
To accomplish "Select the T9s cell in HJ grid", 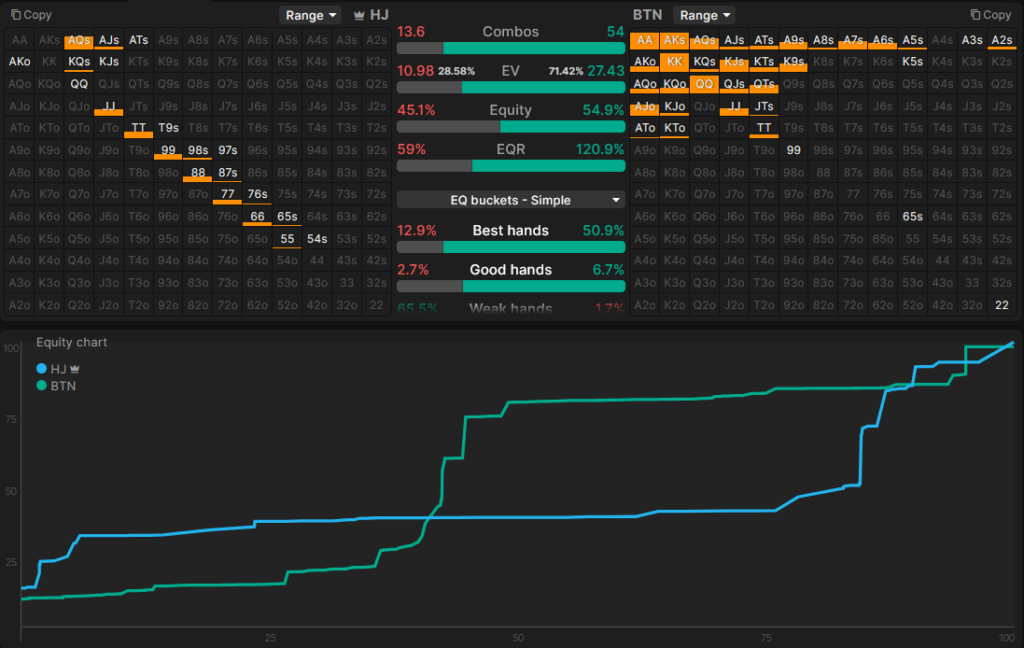I will click(x=168, y=128).
